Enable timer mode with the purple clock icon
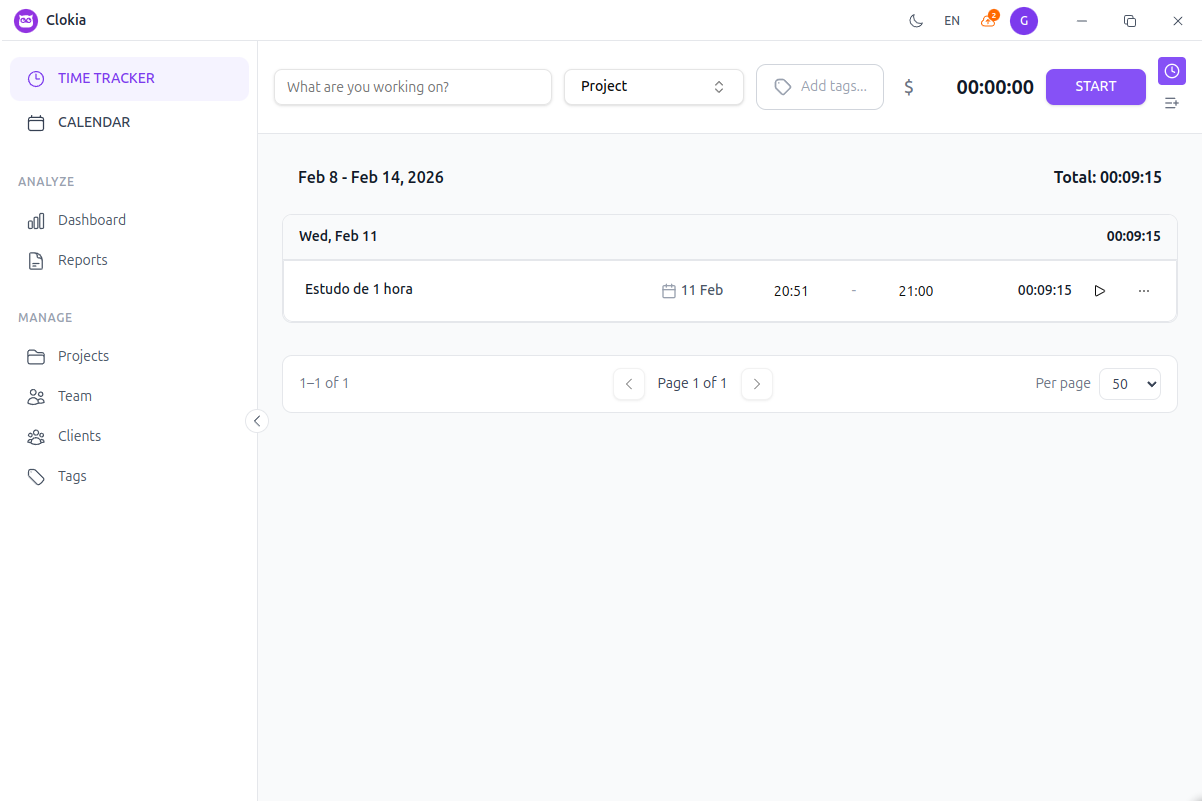This screenshot has width=1202, height=801. (1171, 71)
